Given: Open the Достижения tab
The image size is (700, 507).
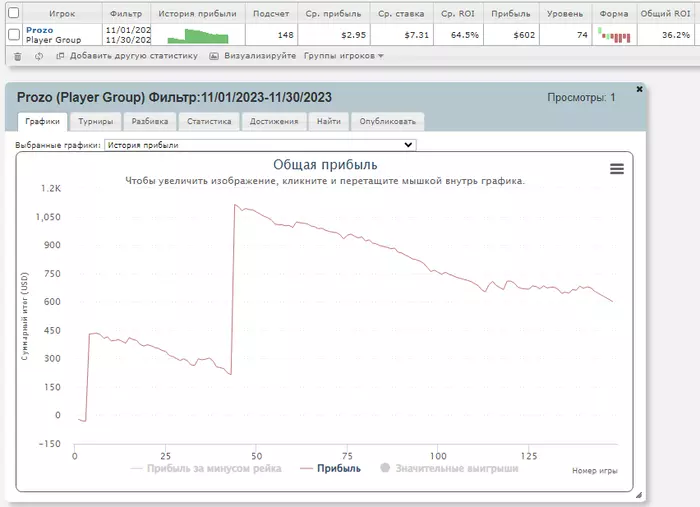Looking at the screenshot, I should point(274,121).
